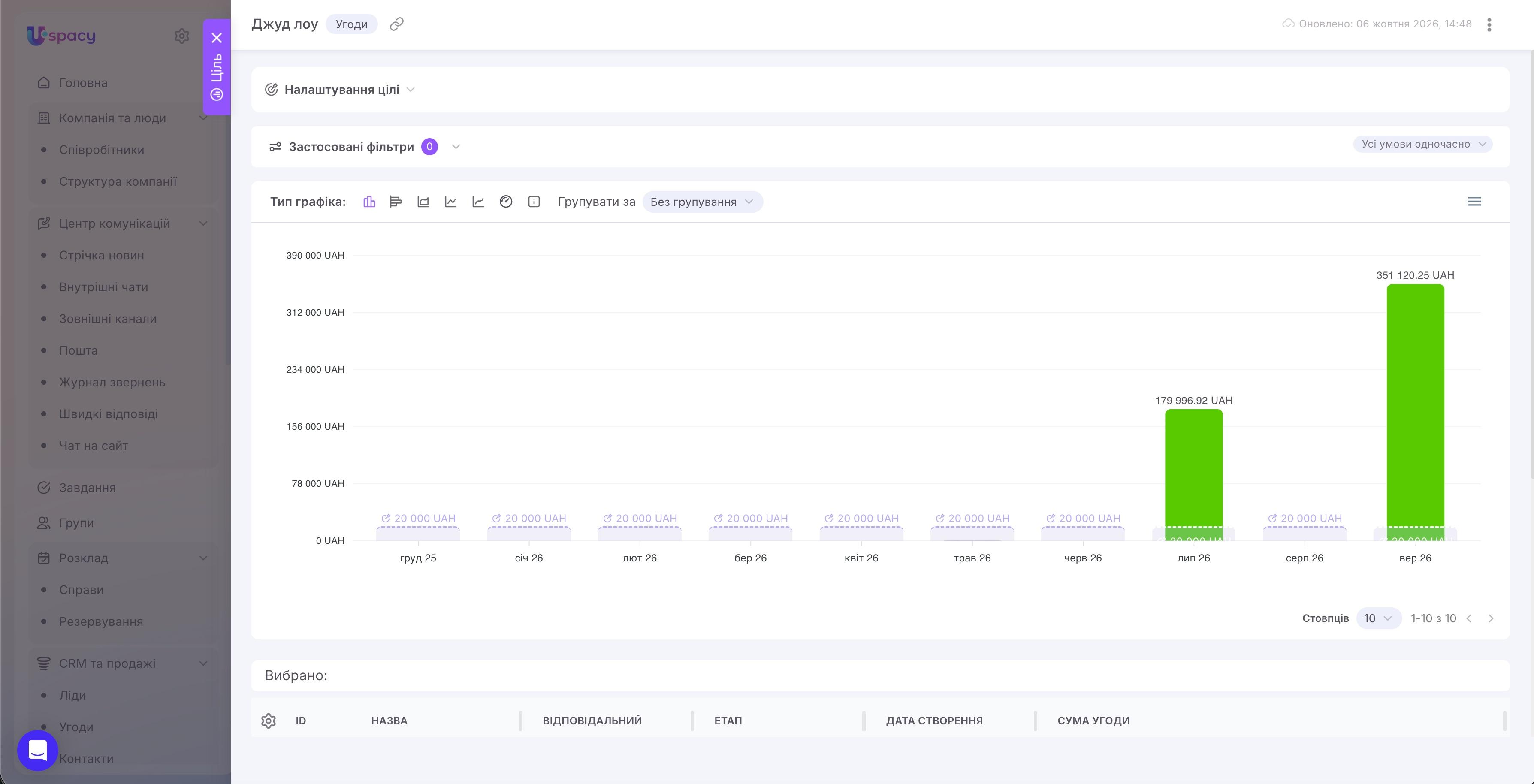Click the вер 26 green bar

[x=1416, y=412]
